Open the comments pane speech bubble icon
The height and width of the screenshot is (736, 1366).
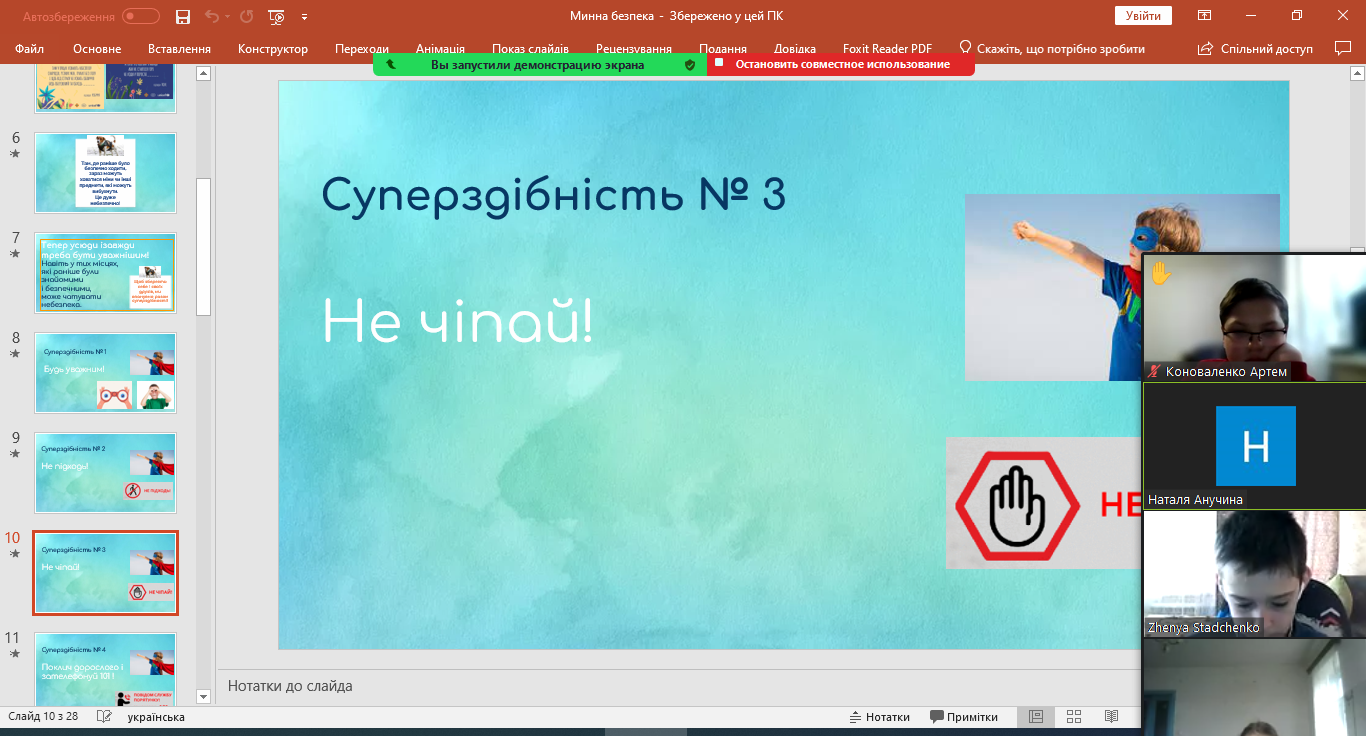coord(1343,48)
